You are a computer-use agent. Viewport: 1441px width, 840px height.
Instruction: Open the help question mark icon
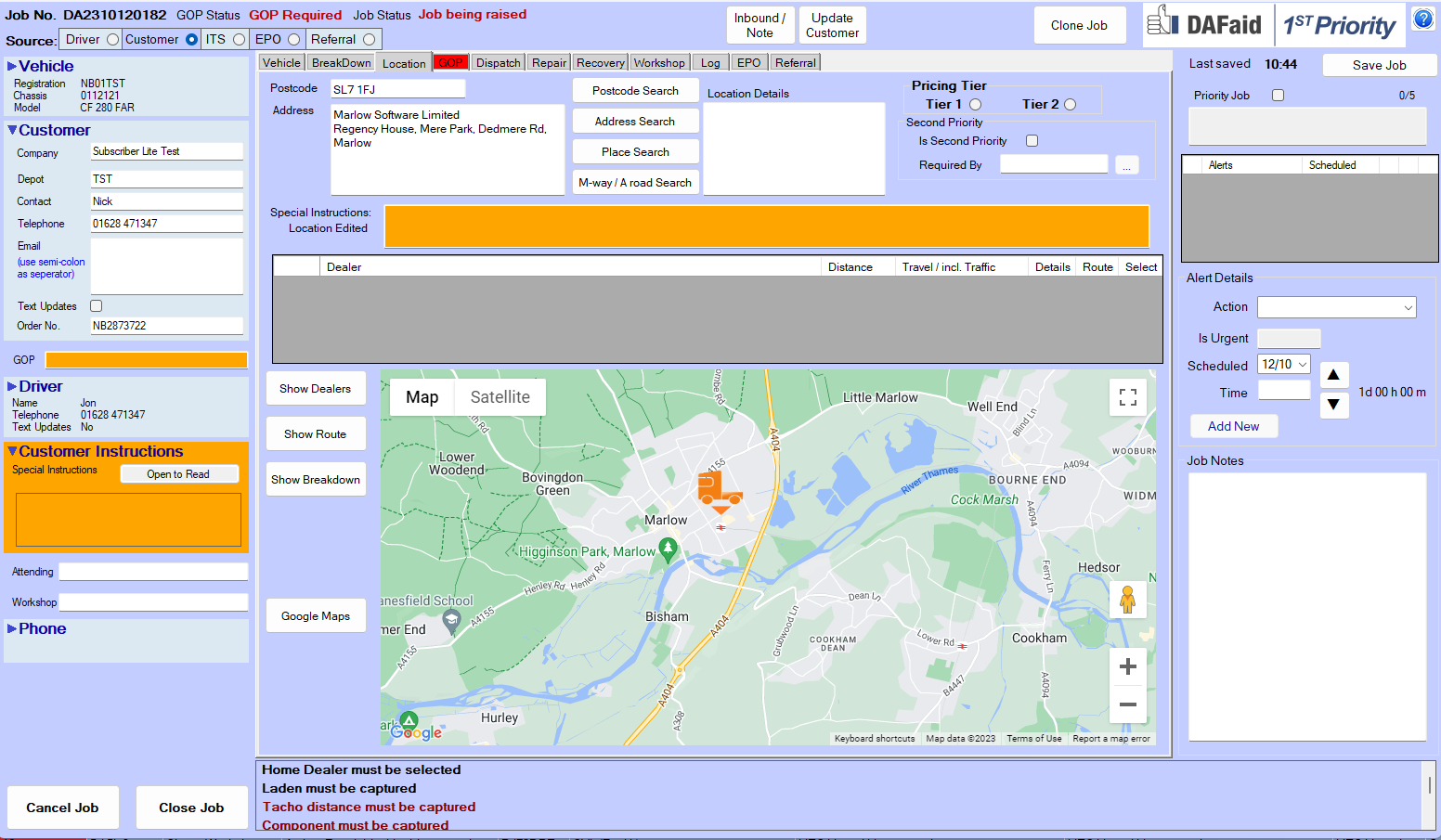click(x=1423, y=19)
